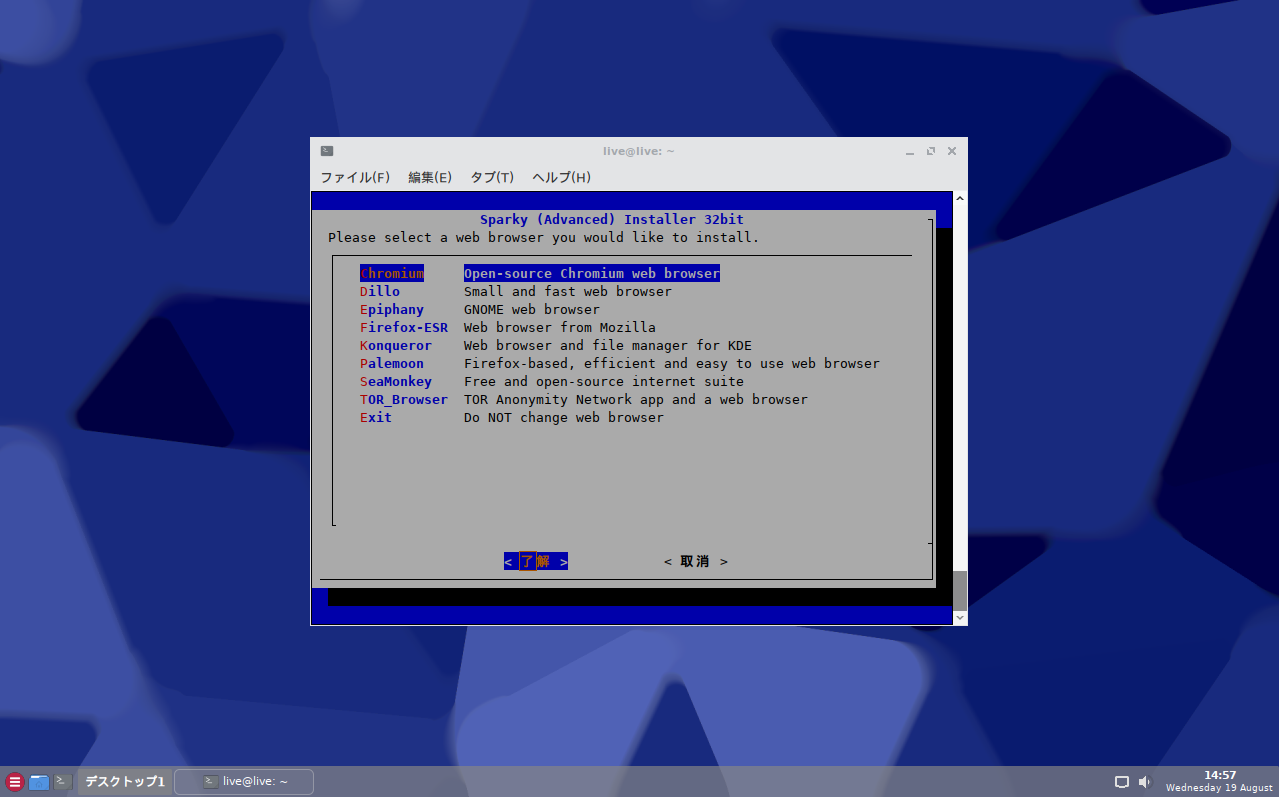The image size is (1279, 797).
Task: Click 'Web browser and file manager for KDE'
Action: click(608, 345)
